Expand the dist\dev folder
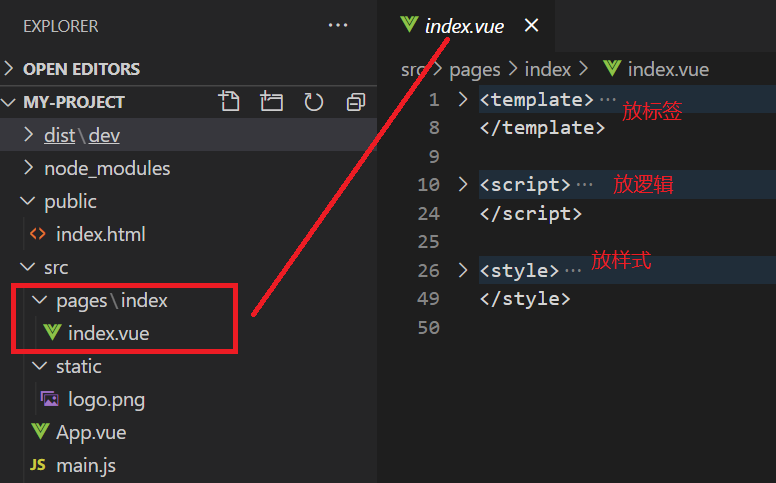Image resolution: width=776 pixels, height=483 pixels. [x=29, y=135]
